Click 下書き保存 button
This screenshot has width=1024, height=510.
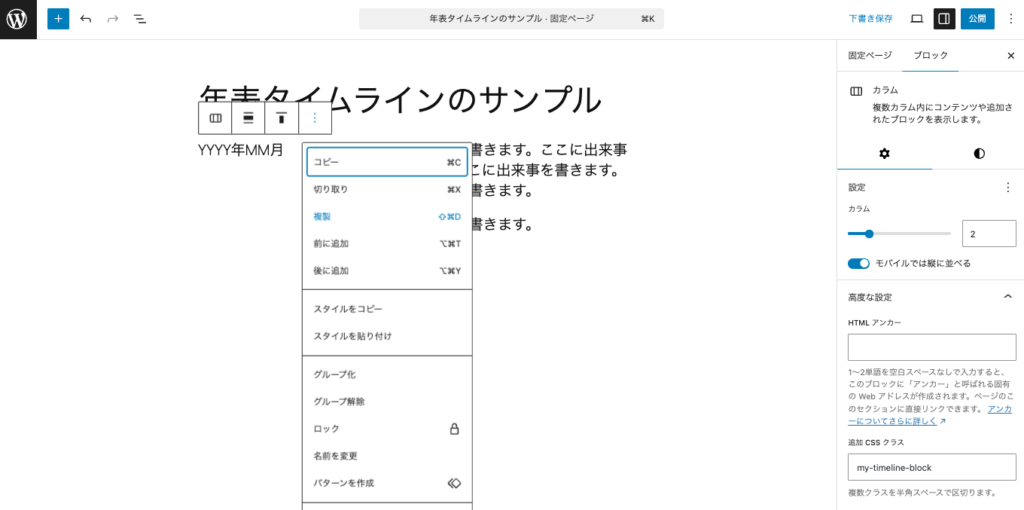click(x=871, y=19)
